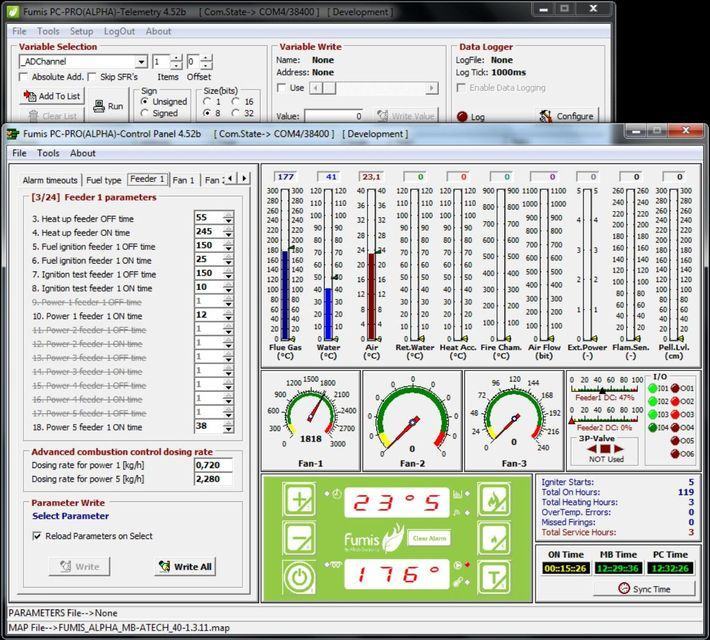The height and width of the screenshot is (640, 710).
Task: Click the 3P-Valve stop square
Action: click(x=605, y=449)
